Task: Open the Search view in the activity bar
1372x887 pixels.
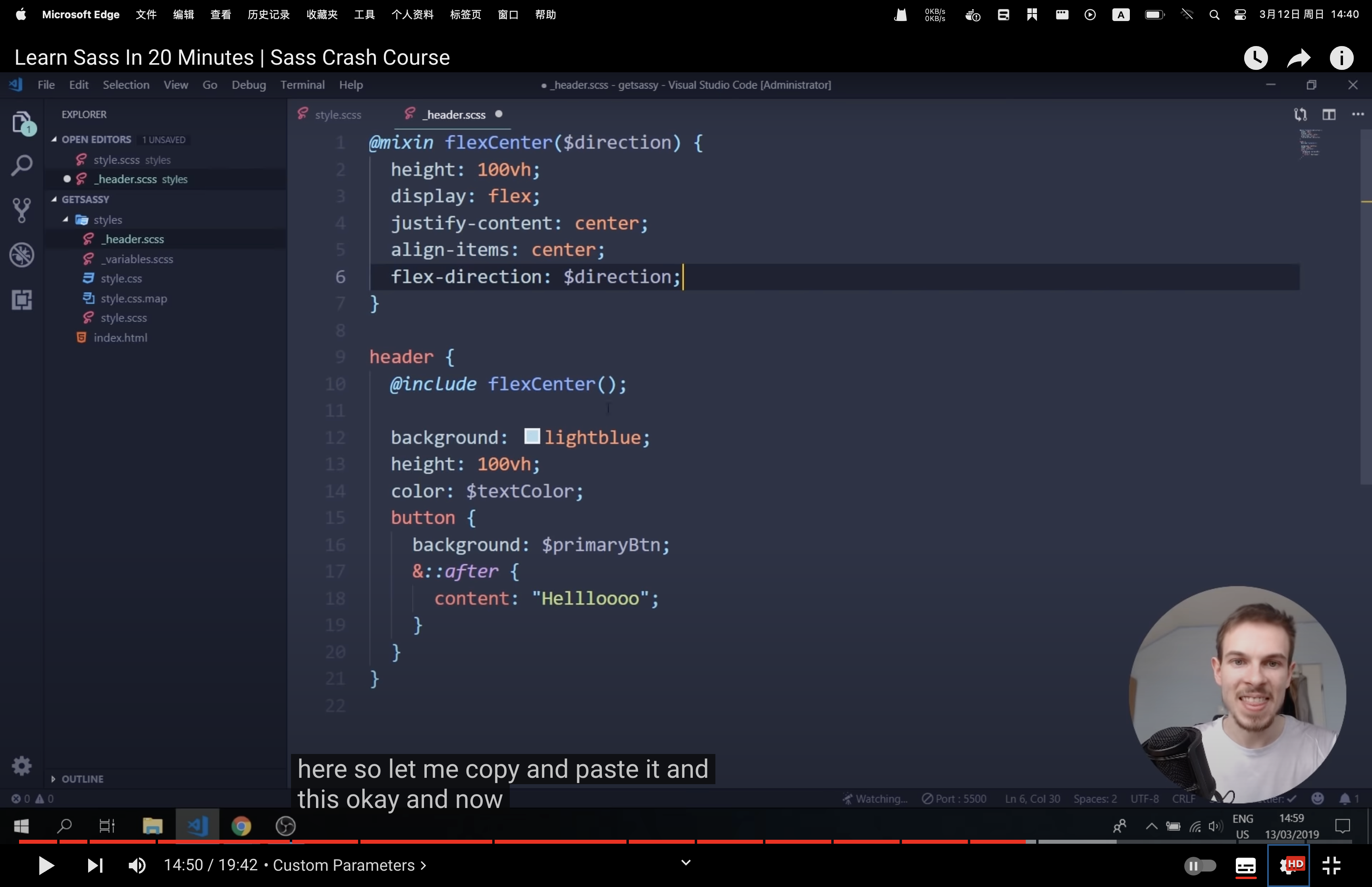Action: [22, 166]
